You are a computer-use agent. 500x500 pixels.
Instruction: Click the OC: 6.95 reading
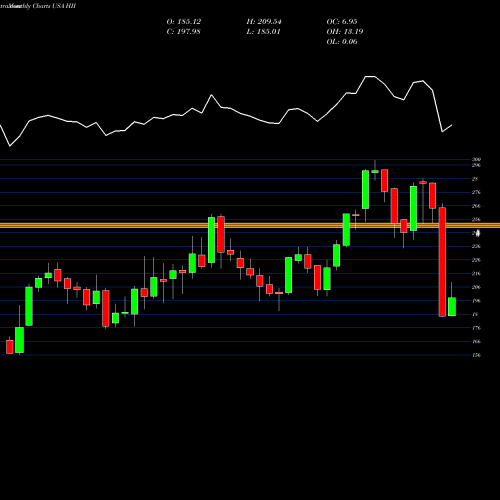[342, 22]
